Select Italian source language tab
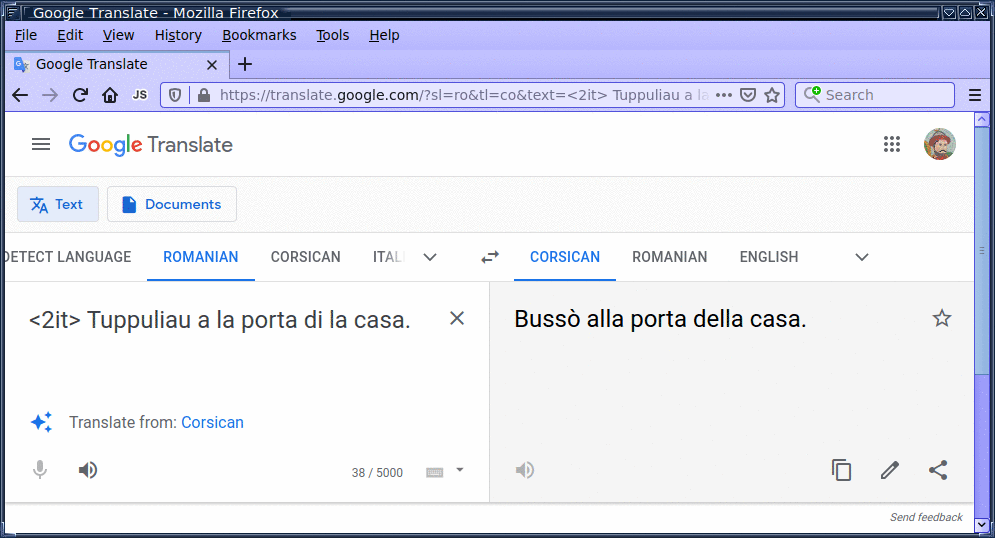This screenshot has height=538, width=995. [x=388, y=257]
